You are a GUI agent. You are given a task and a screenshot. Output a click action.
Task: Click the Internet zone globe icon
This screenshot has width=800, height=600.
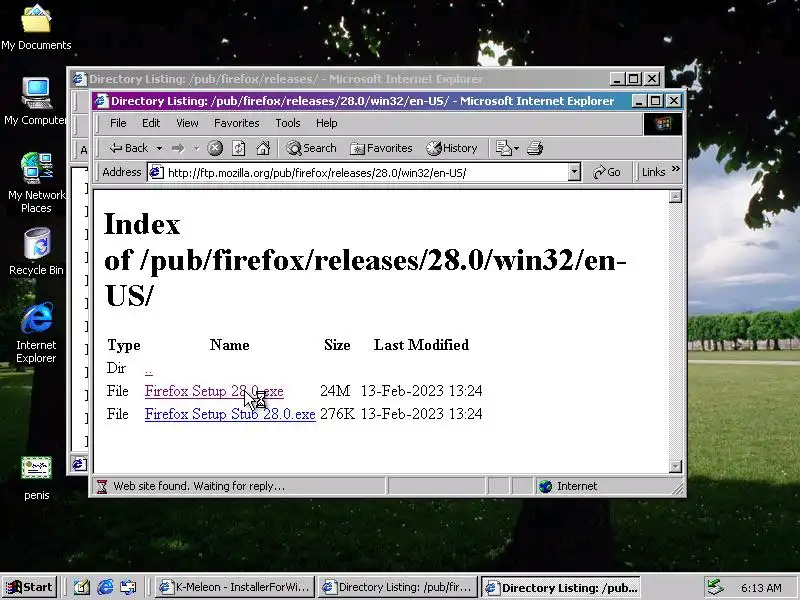545,486
